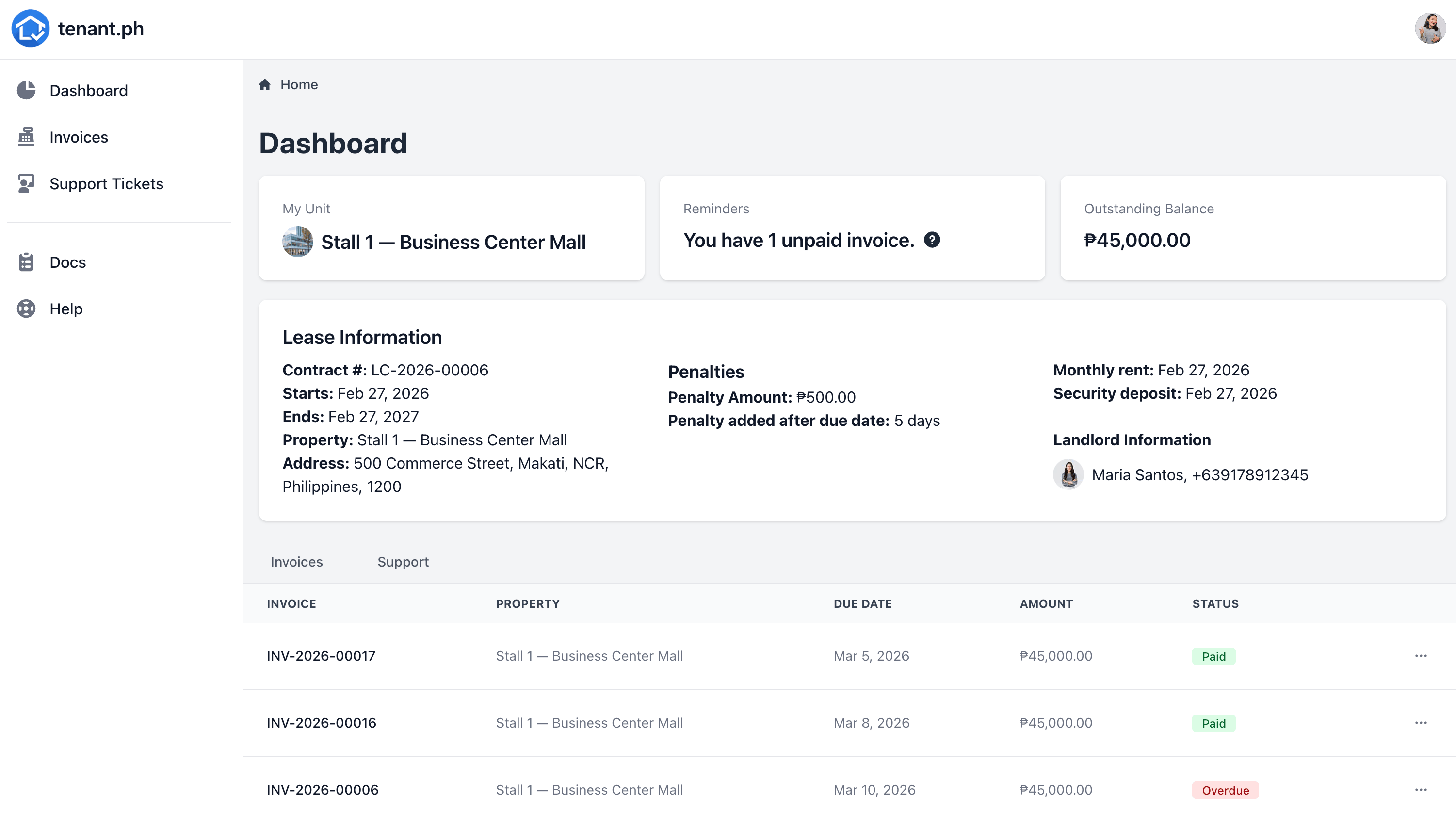This screenshot has height=813, width=1456.
Task: Click the Invoices cash register icon
Action: [26, 137]
